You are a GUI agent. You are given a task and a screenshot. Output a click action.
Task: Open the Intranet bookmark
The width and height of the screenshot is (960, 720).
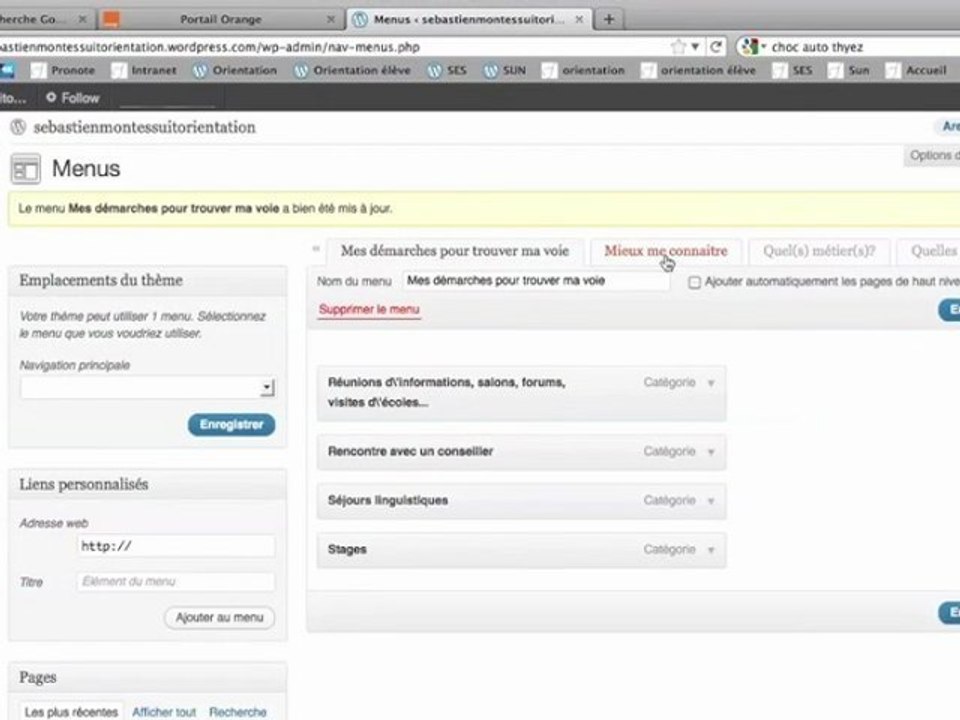point(144,70)
